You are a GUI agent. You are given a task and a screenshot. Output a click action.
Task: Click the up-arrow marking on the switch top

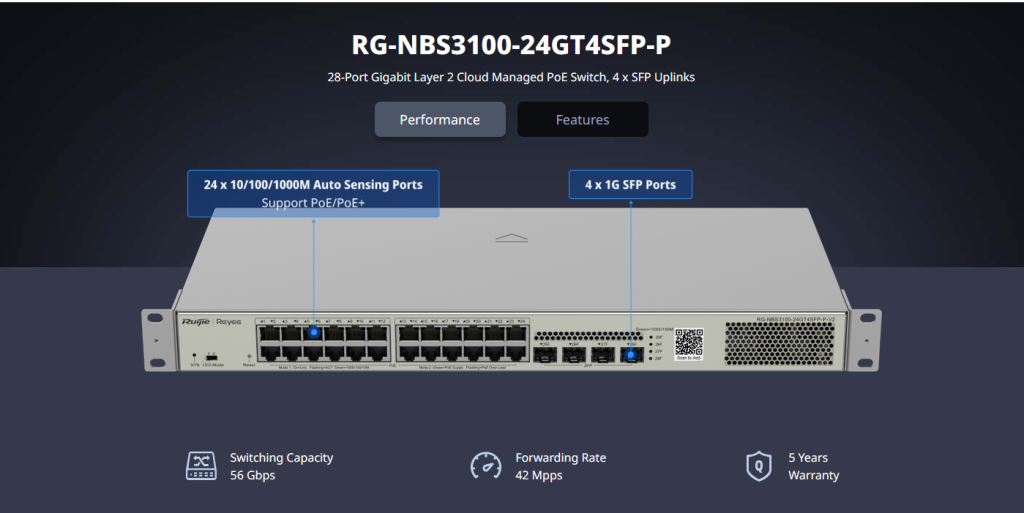point(511,238)
